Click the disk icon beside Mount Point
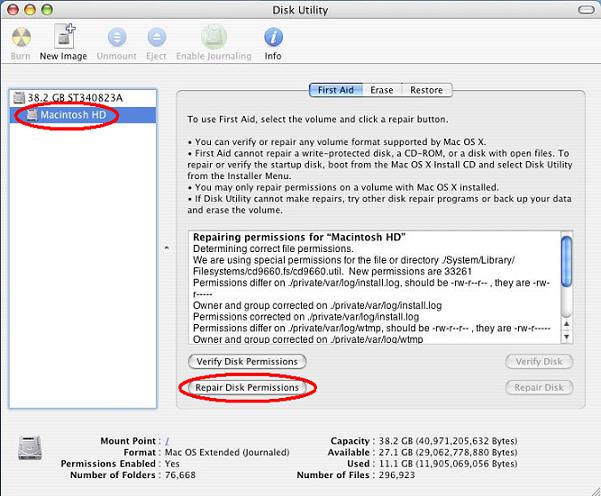The height and width of the screenshot is (496, 601). pyautogui.click(x=30, y=447)
